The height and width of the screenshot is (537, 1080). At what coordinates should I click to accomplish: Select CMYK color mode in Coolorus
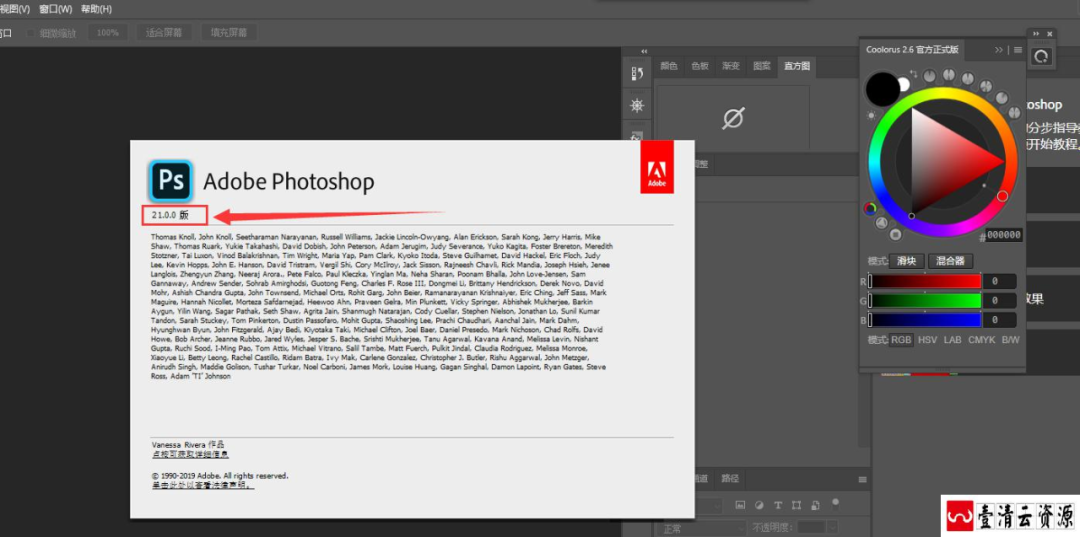tap(982, 340)
